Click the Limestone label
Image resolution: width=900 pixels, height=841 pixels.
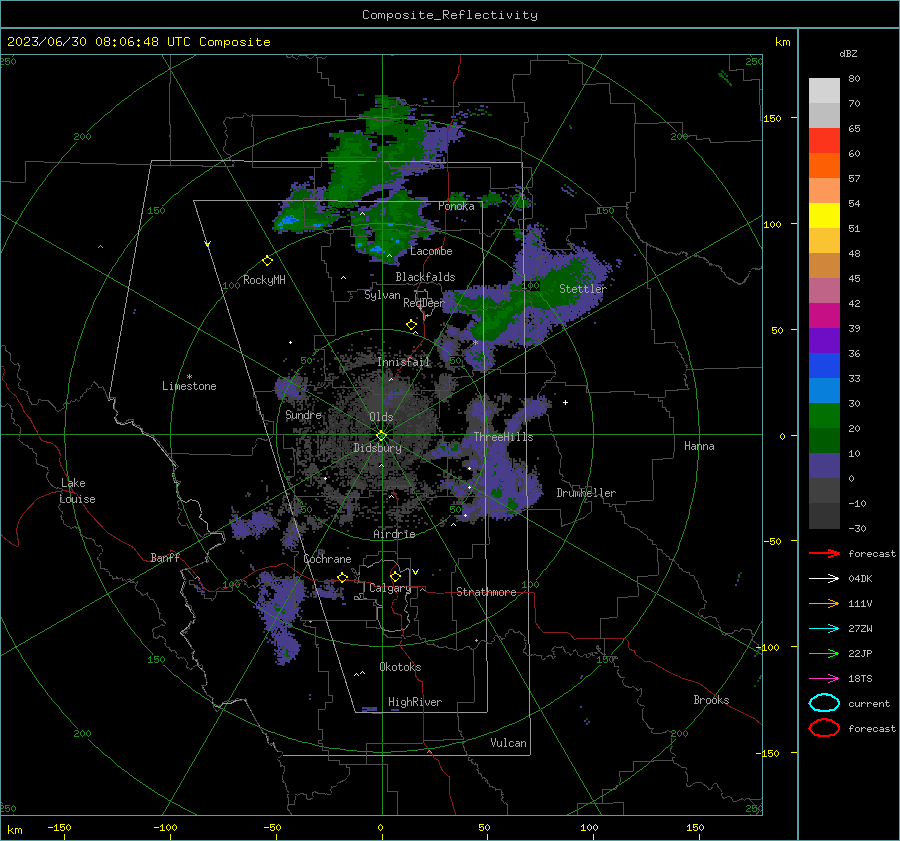[x=189, y=386]
